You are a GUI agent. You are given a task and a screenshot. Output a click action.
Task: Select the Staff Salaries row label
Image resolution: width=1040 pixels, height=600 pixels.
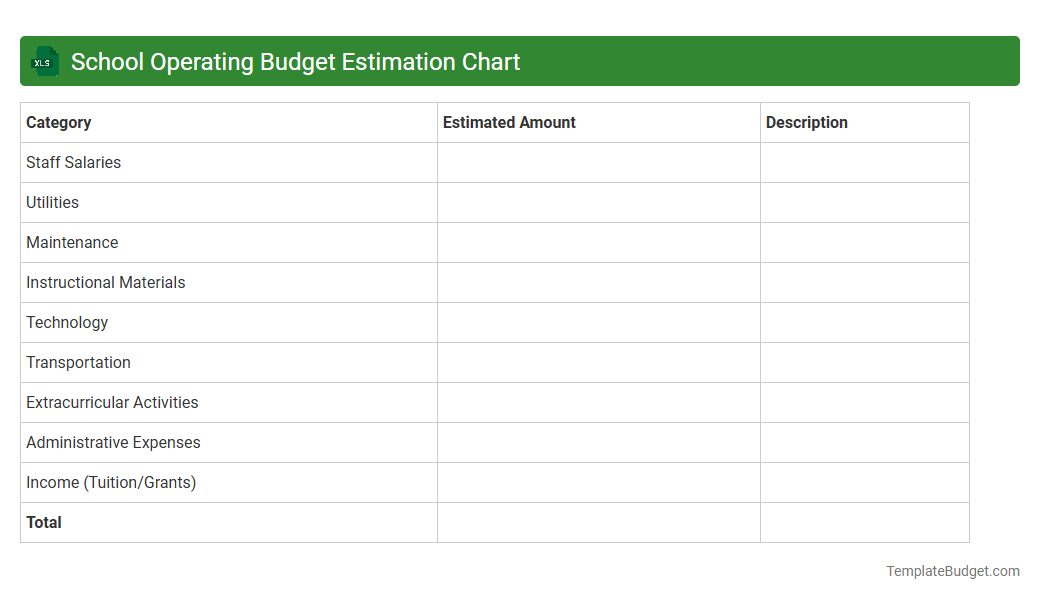tap(73, 162)
